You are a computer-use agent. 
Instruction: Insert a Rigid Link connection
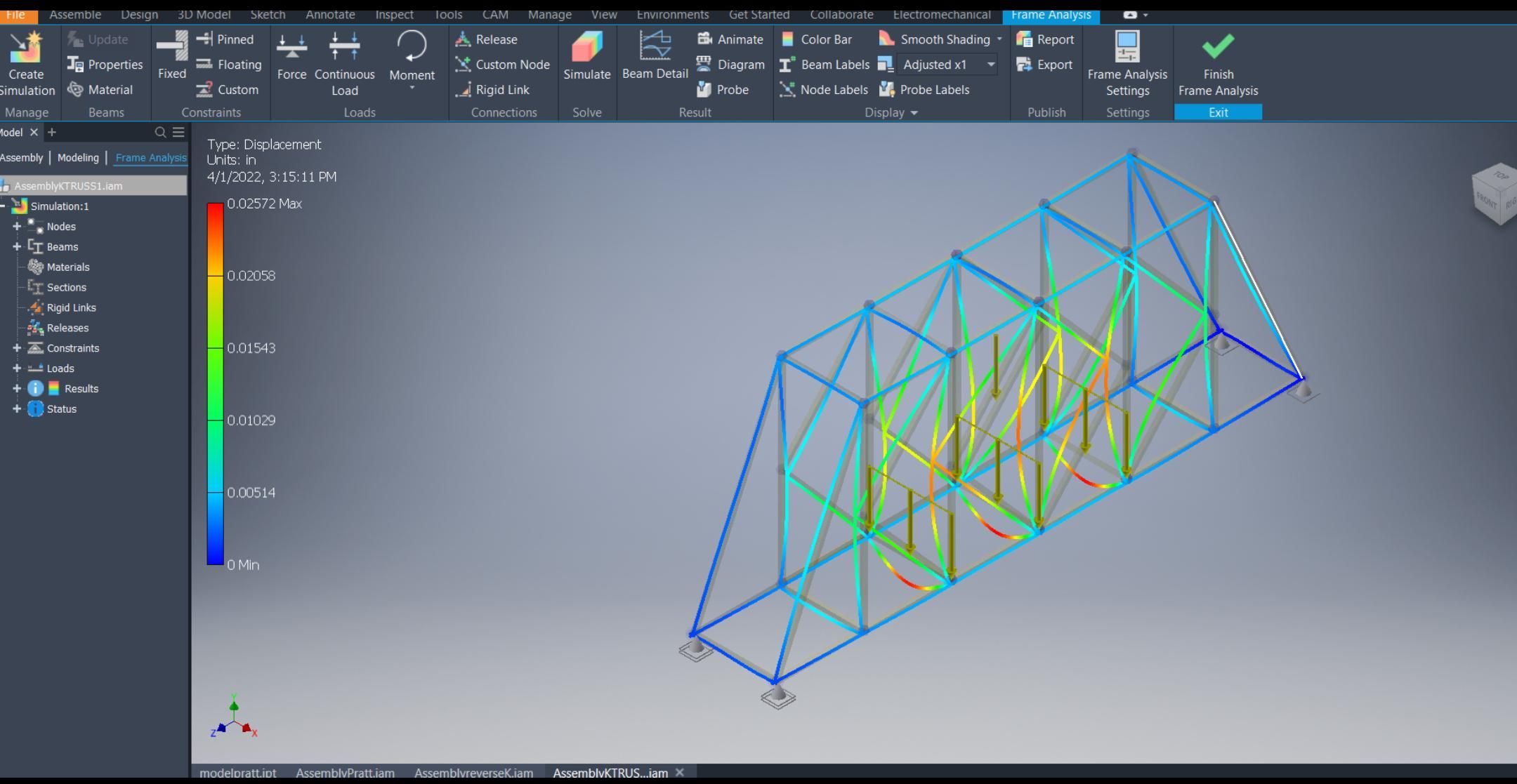[x=494, y=90]
